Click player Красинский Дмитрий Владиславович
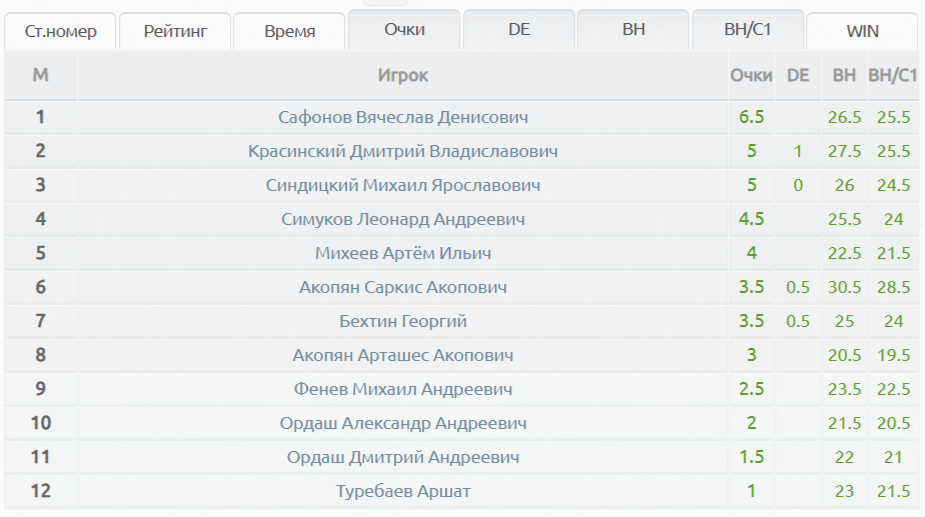The image size is (925, 517). pos(403,151)
